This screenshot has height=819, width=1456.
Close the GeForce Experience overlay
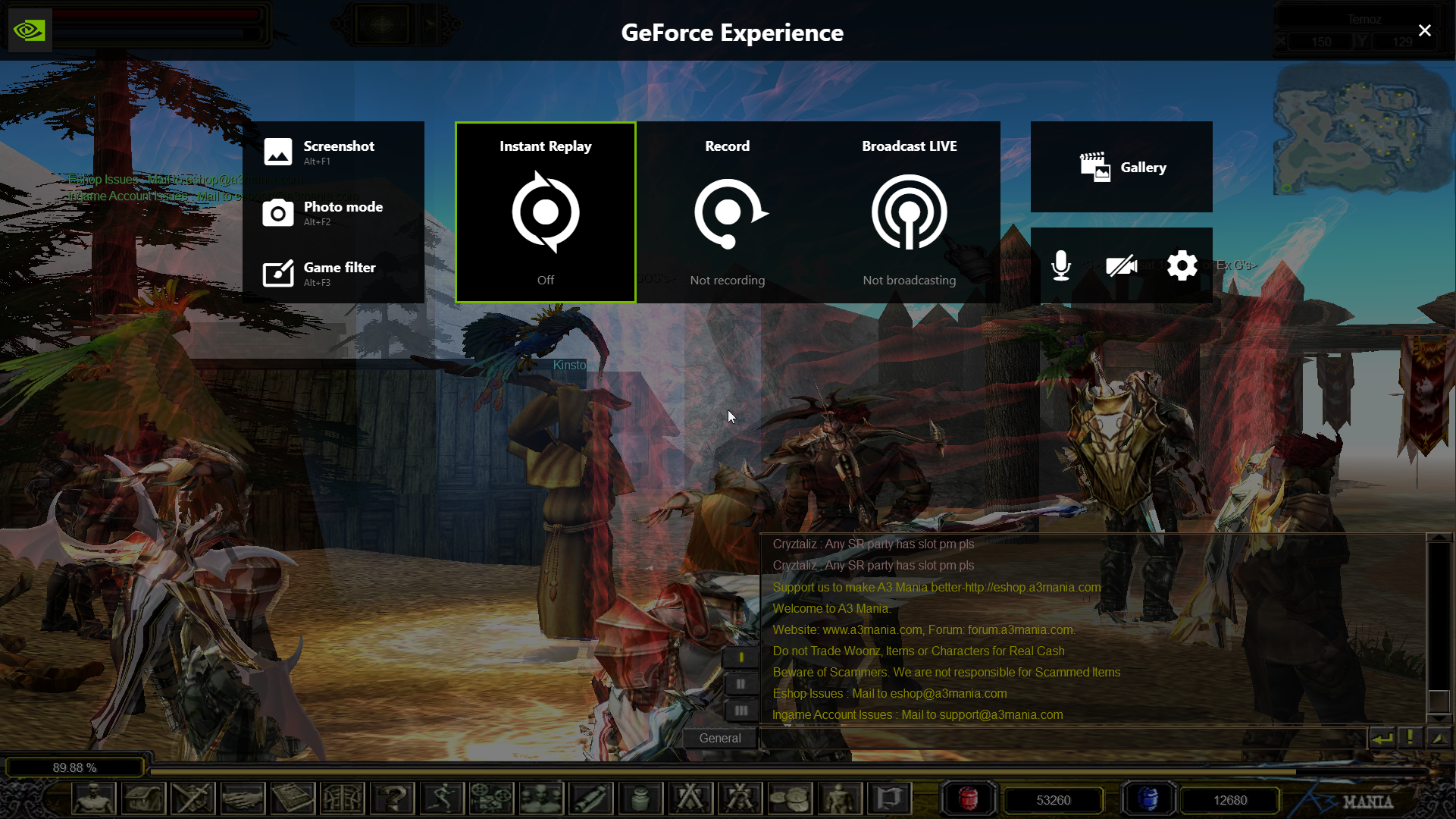pyautogui.click(x=1425, y=30)
